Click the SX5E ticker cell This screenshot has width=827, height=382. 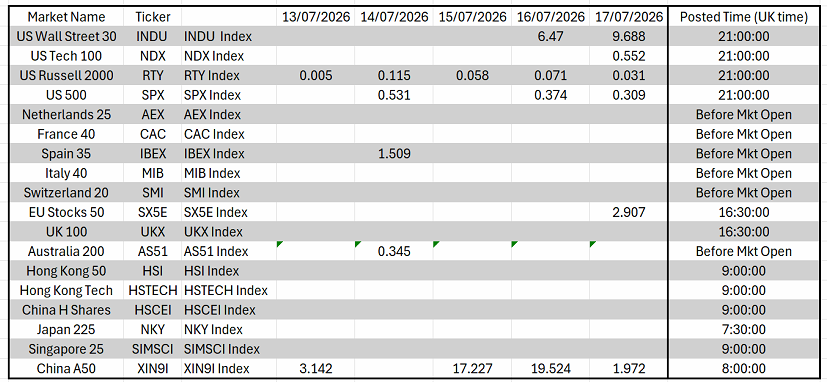pos(152,212)
